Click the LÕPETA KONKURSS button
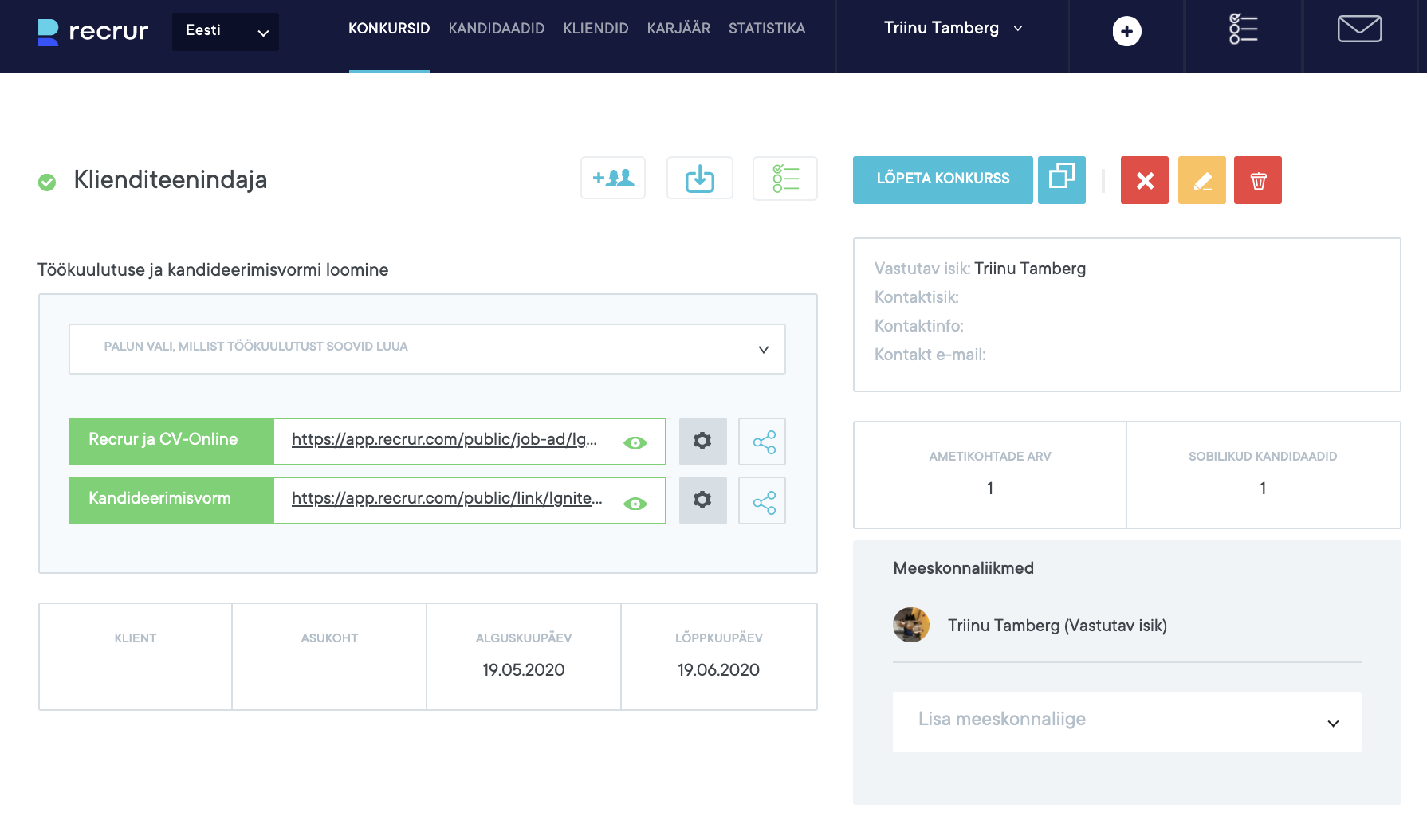 (942, 180)
